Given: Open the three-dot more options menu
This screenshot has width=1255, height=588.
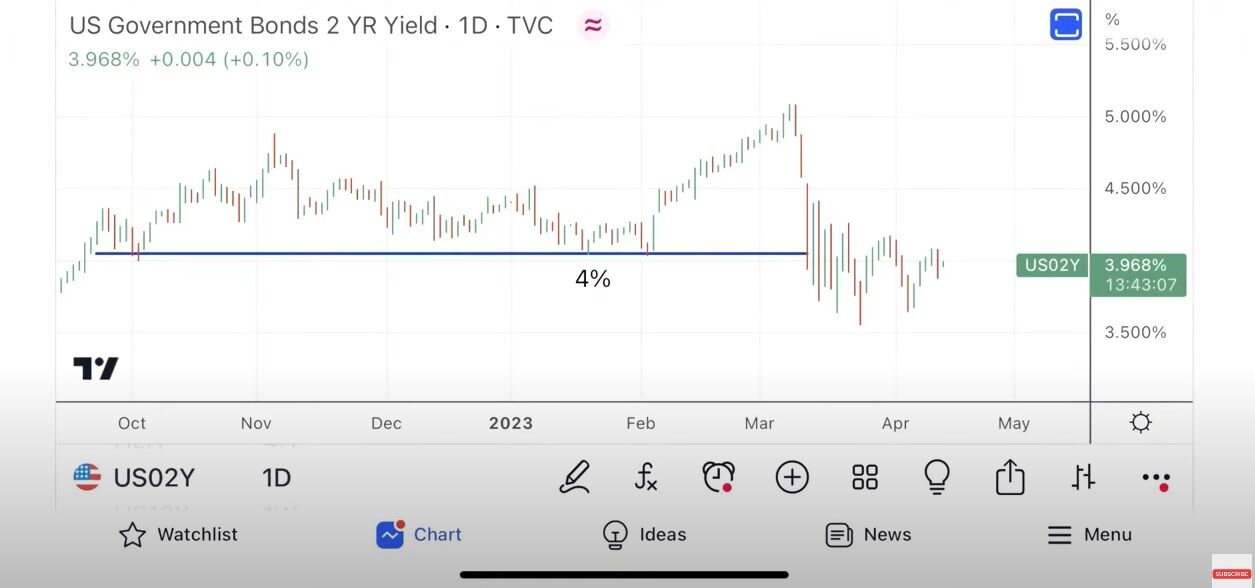Looking at the screenshot, I should pyautogui.click(x=1156, y=478).
